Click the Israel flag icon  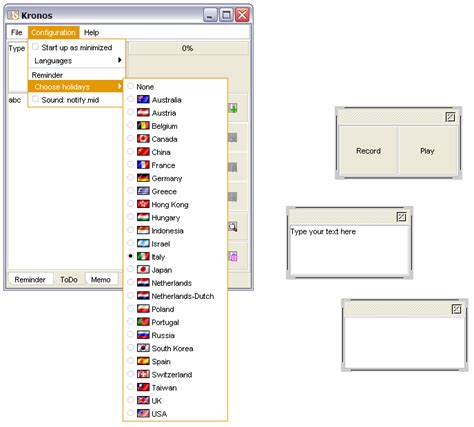point(143,243)
